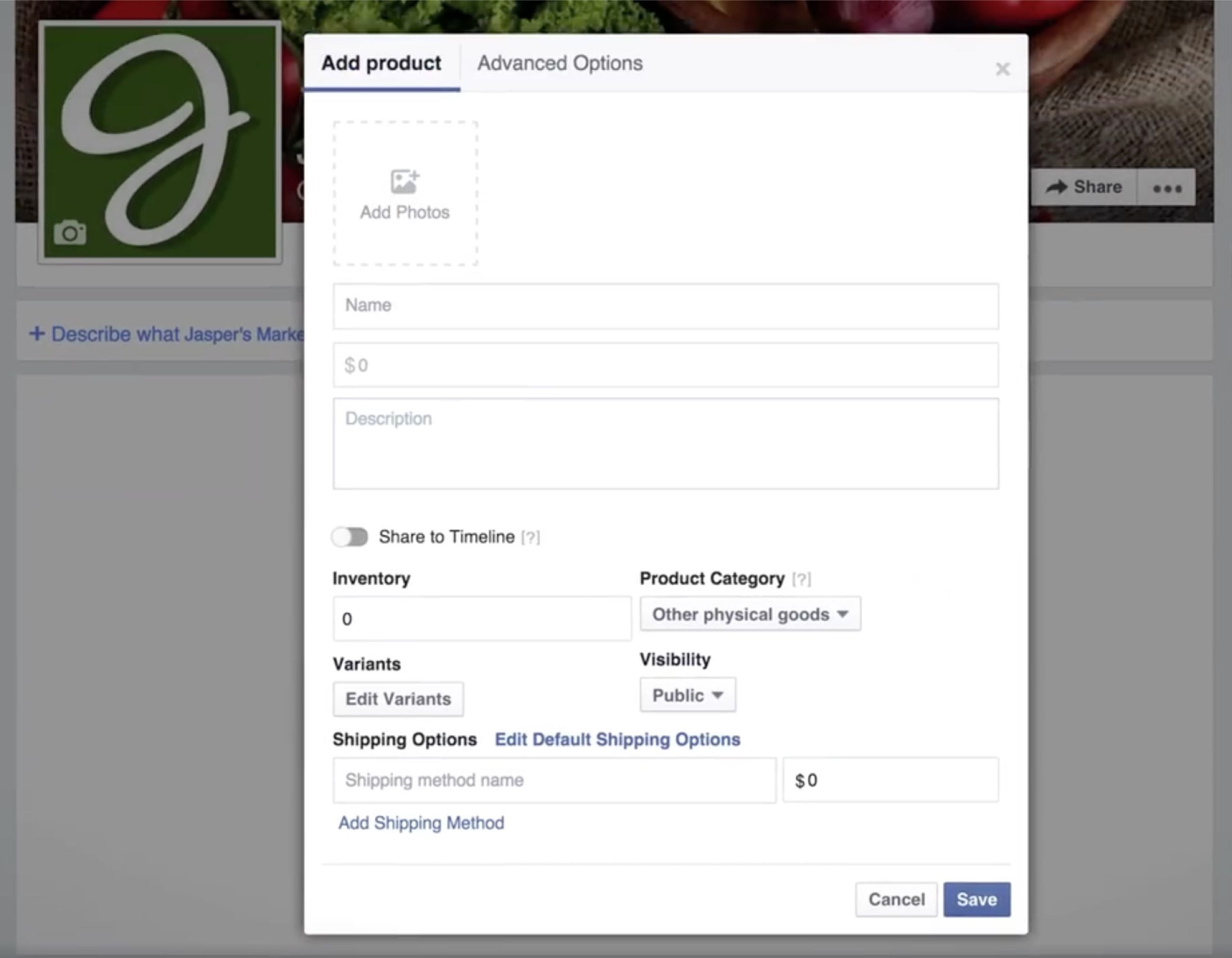Expand the Public visibility dropdown

pos(687,695)
